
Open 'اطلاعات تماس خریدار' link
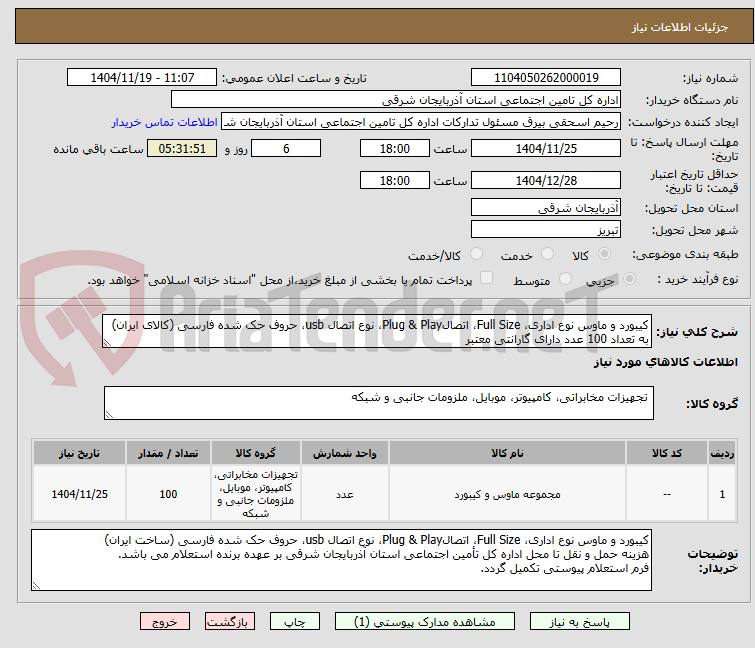pos(165,122)
